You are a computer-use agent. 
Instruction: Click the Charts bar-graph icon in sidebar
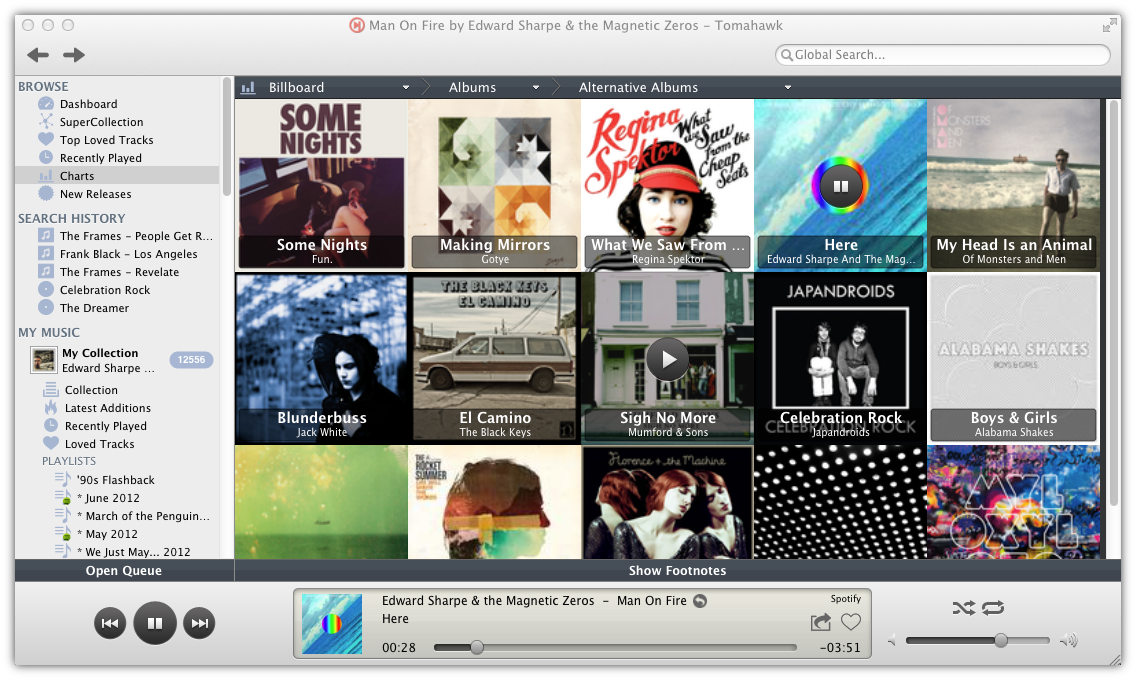click(46, 176)
